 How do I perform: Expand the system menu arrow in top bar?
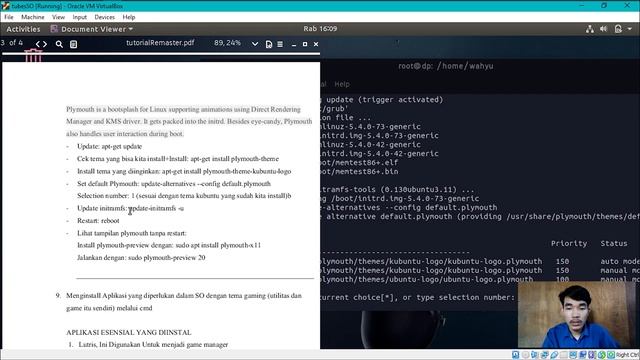[630, 29]
